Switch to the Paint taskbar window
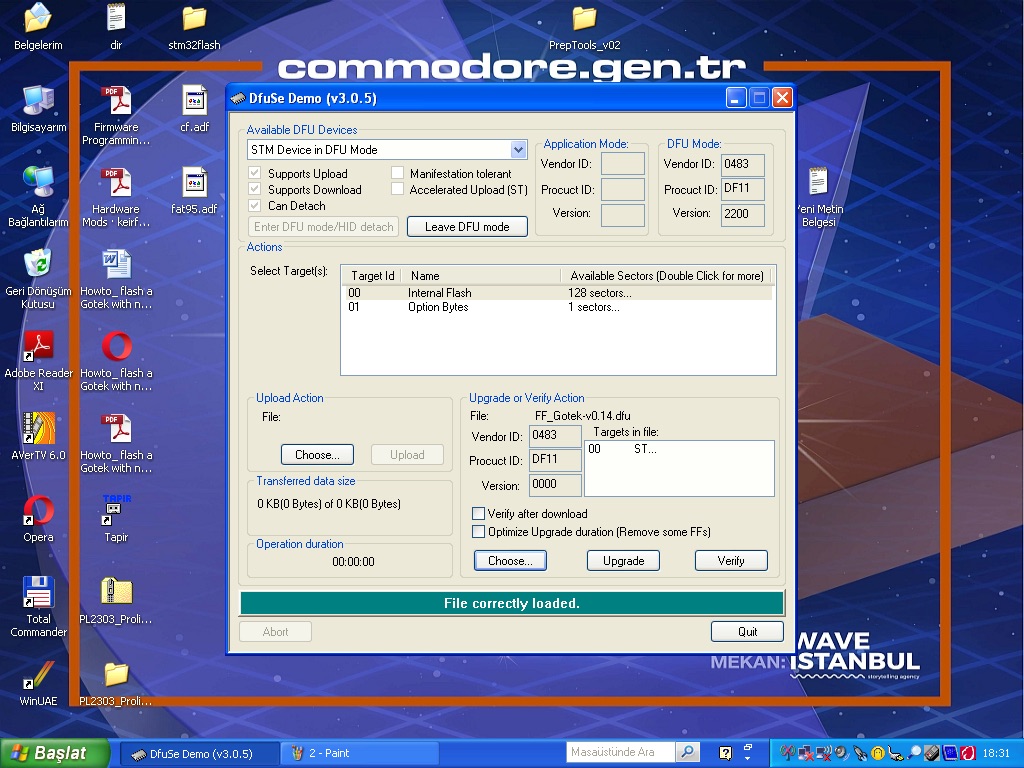The height and width of the screenshot is (768, 1024). pyautogui.click(x=338, y=753)
